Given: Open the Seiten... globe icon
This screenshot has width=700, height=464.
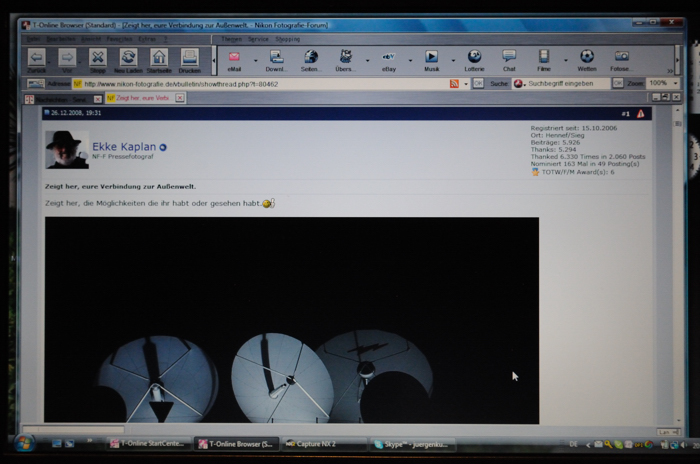Looking at the screenshot, I should tap(311, 57).
